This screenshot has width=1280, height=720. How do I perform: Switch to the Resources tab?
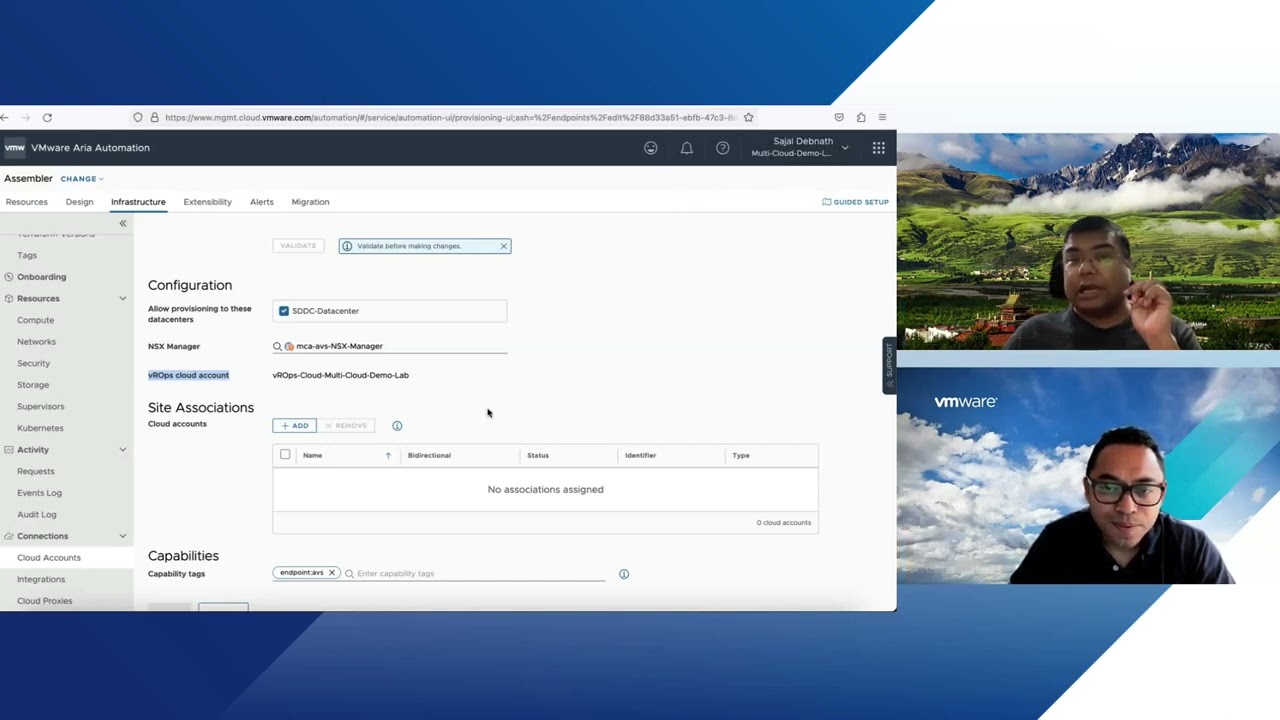(x=27, y=202)
